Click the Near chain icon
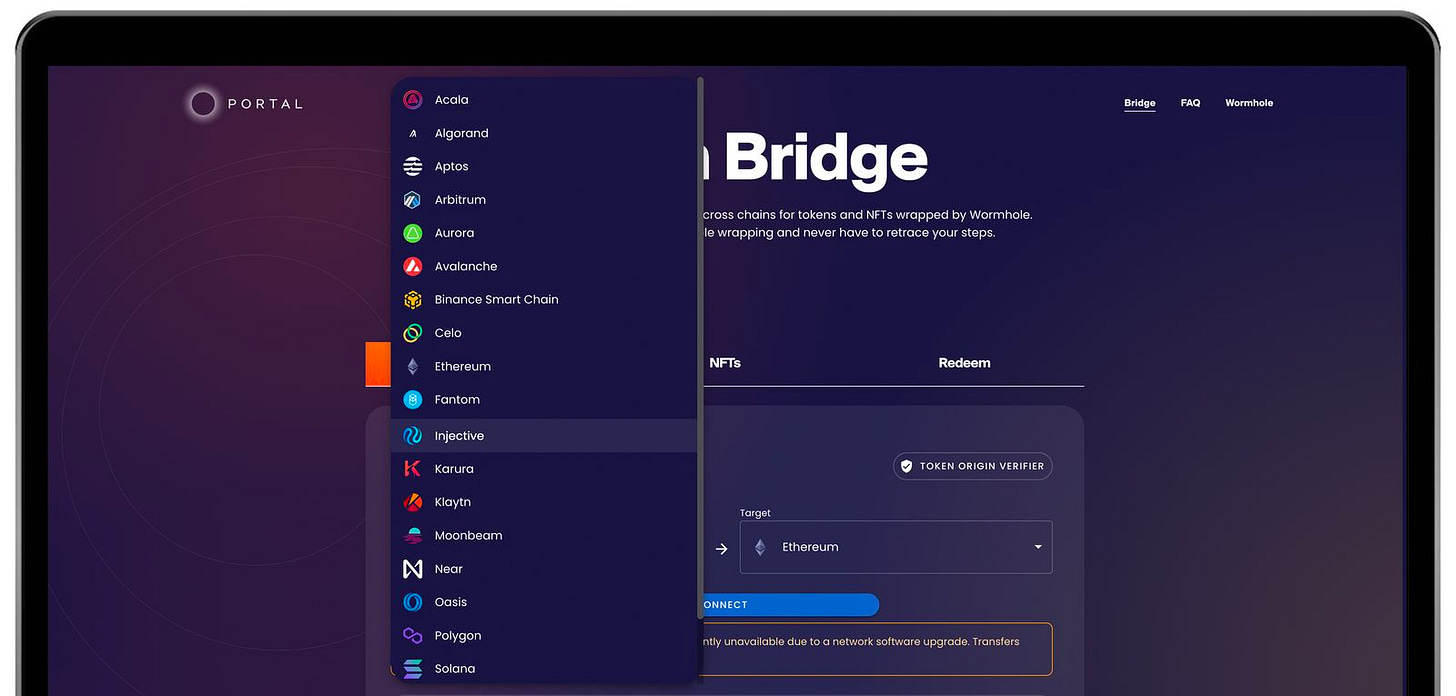This screenshot has width=1456, height=696. coord(412,569)
